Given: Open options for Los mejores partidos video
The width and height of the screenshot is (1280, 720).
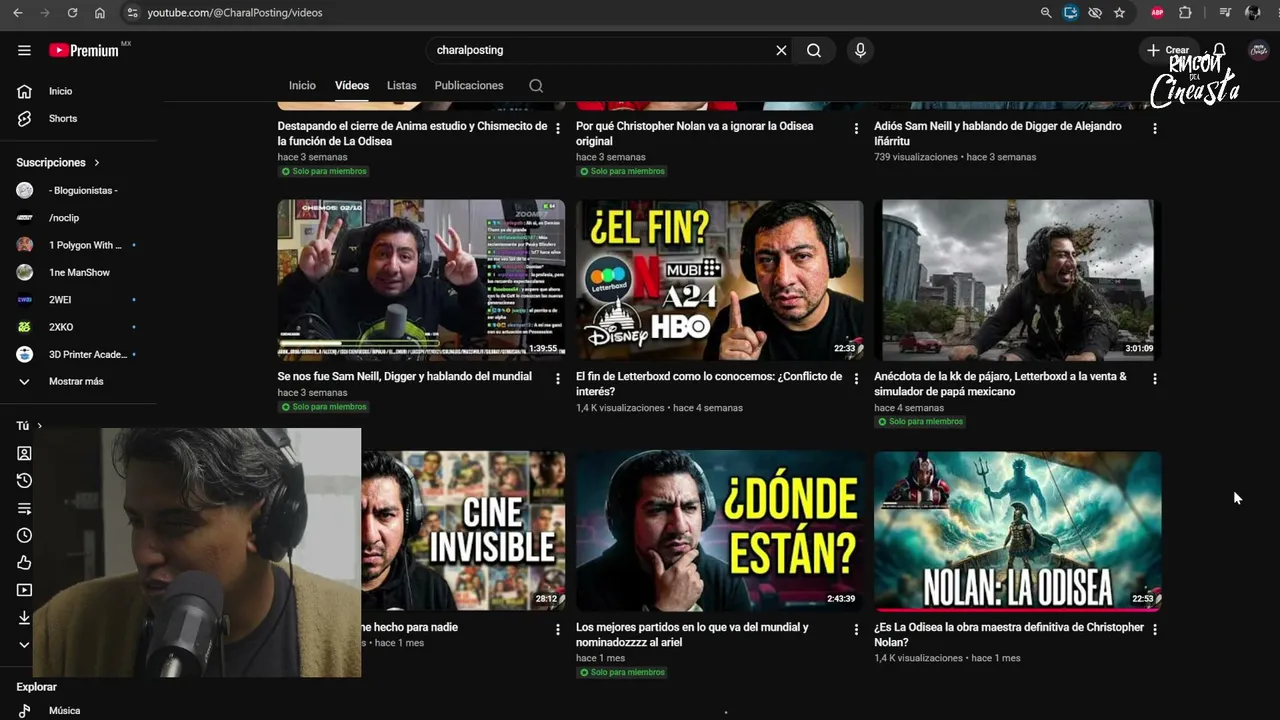Looking at the screenshot, I should pos(856,629).
